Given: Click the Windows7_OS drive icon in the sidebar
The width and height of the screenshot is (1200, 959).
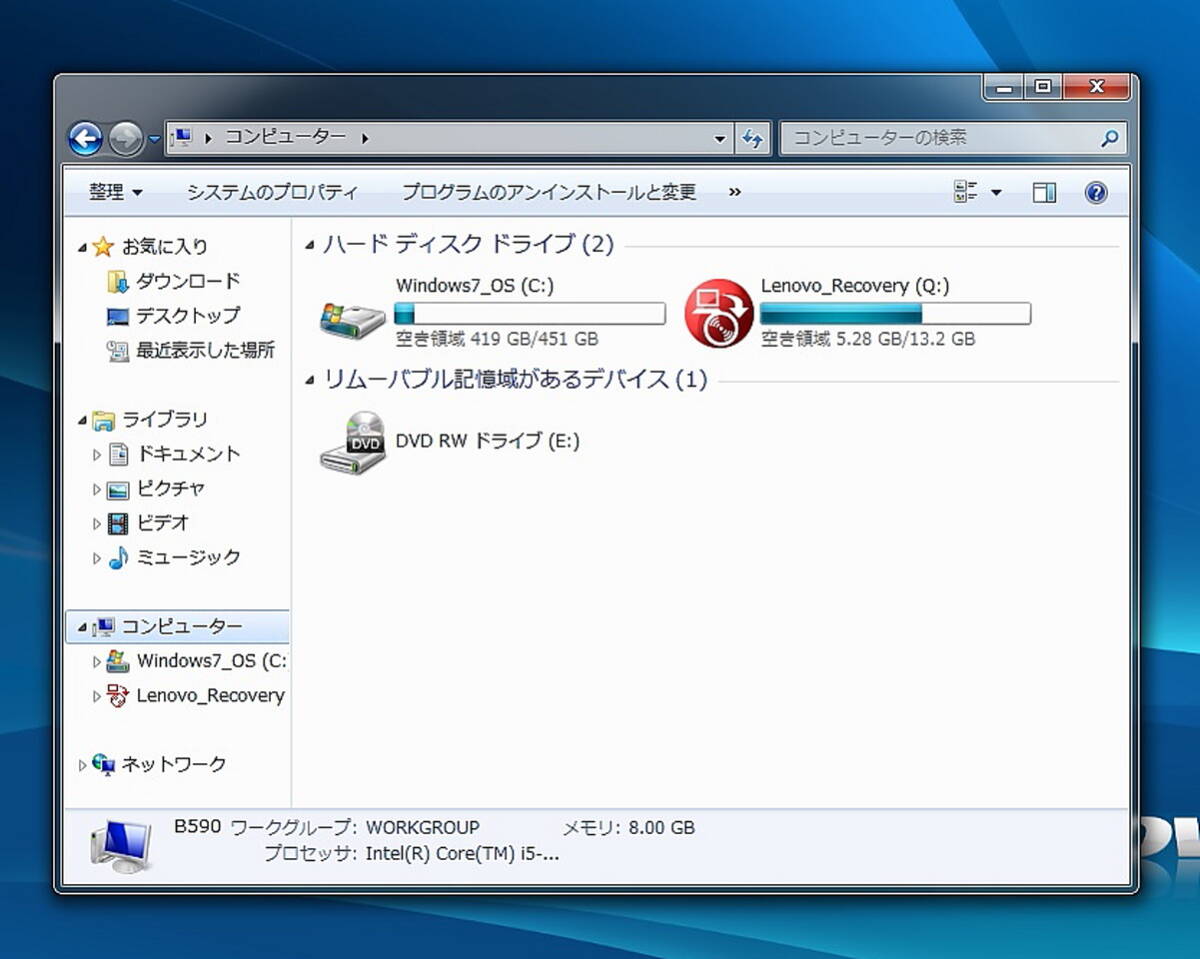Looking at the screenshot, I should 119,661.
